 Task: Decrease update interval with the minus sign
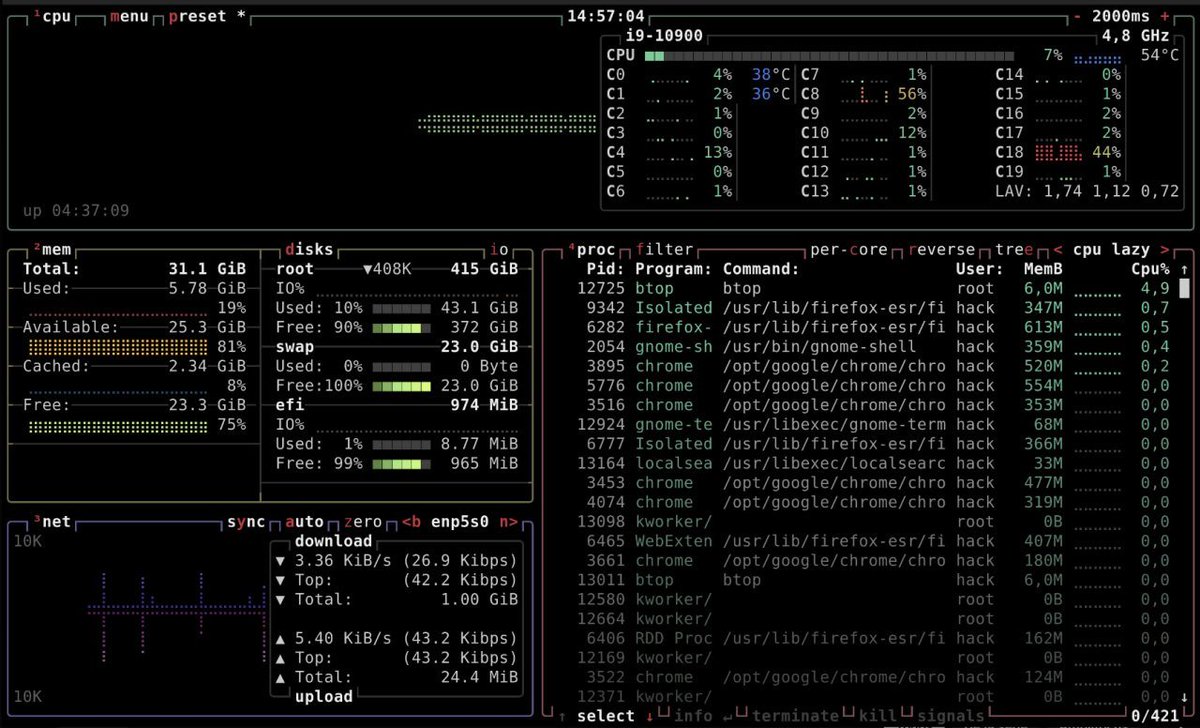pyautogui.click(x=1078, y=17)
